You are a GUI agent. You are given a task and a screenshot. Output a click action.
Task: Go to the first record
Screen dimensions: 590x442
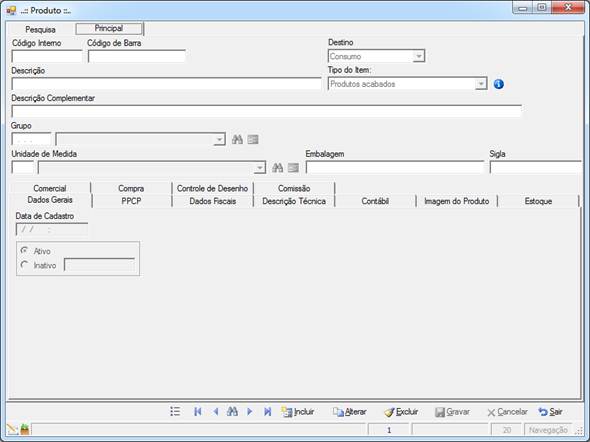click(x=198, y=412)
